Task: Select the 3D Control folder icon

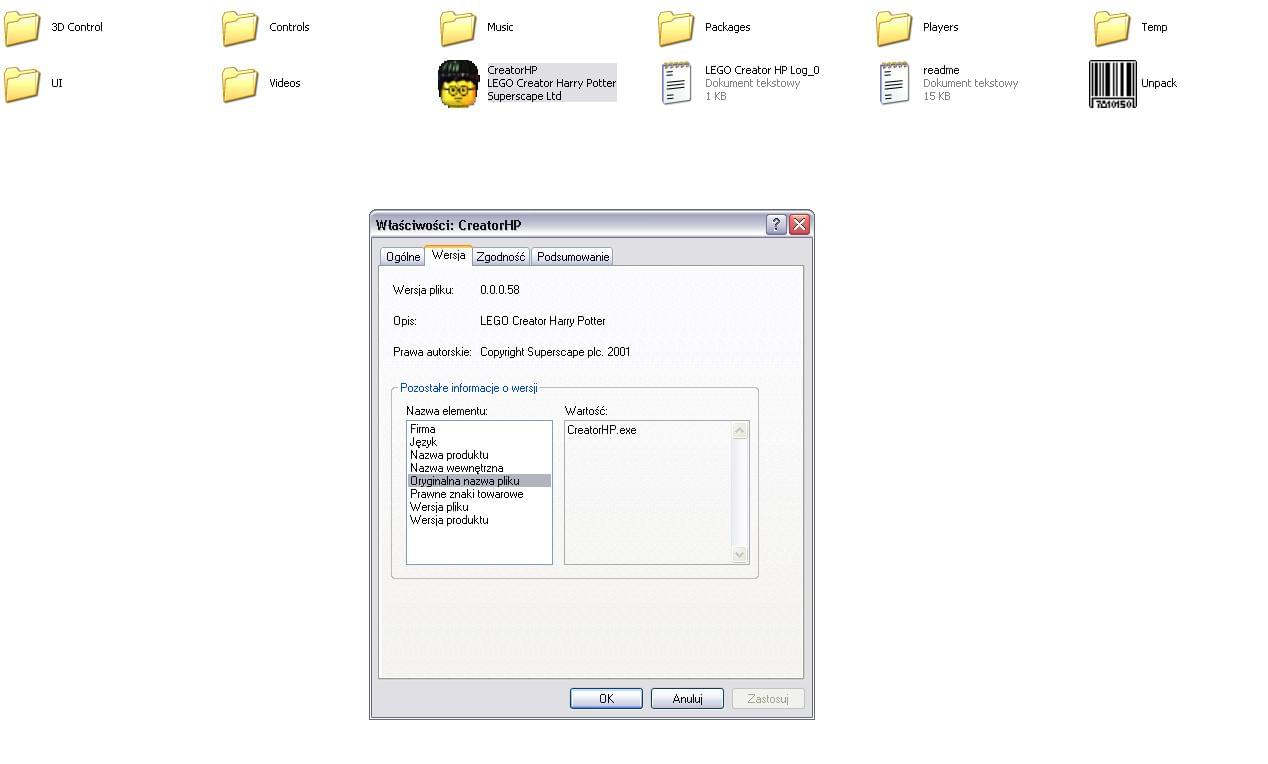Action: pyautogui.click(x=22, y=28)
